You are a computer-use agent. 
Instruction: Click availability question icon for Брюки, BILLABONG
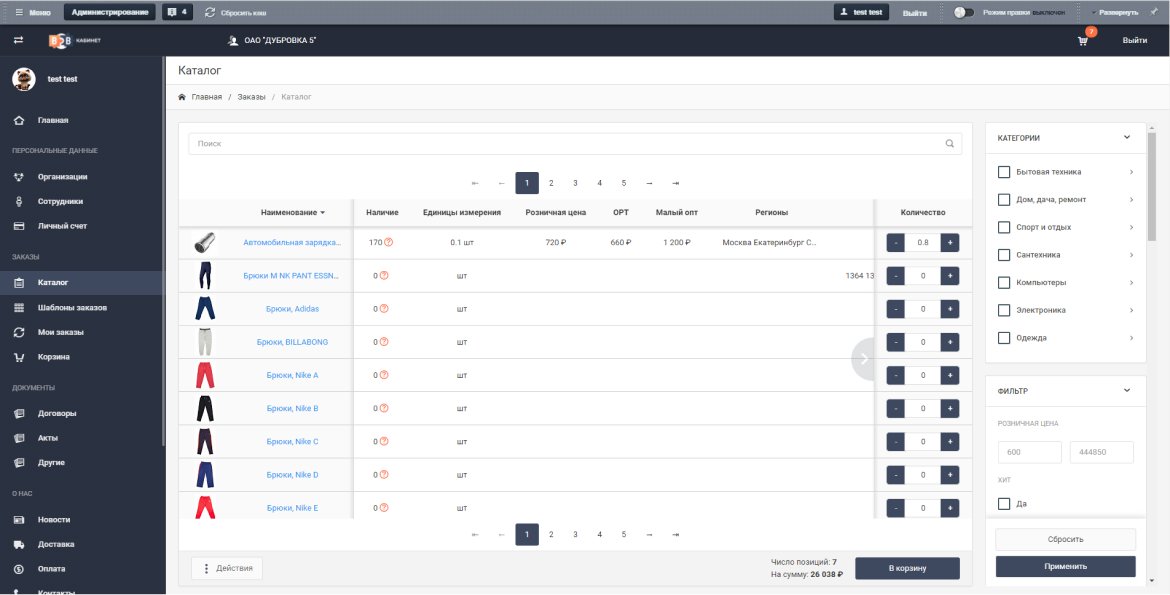pos(384,342)
